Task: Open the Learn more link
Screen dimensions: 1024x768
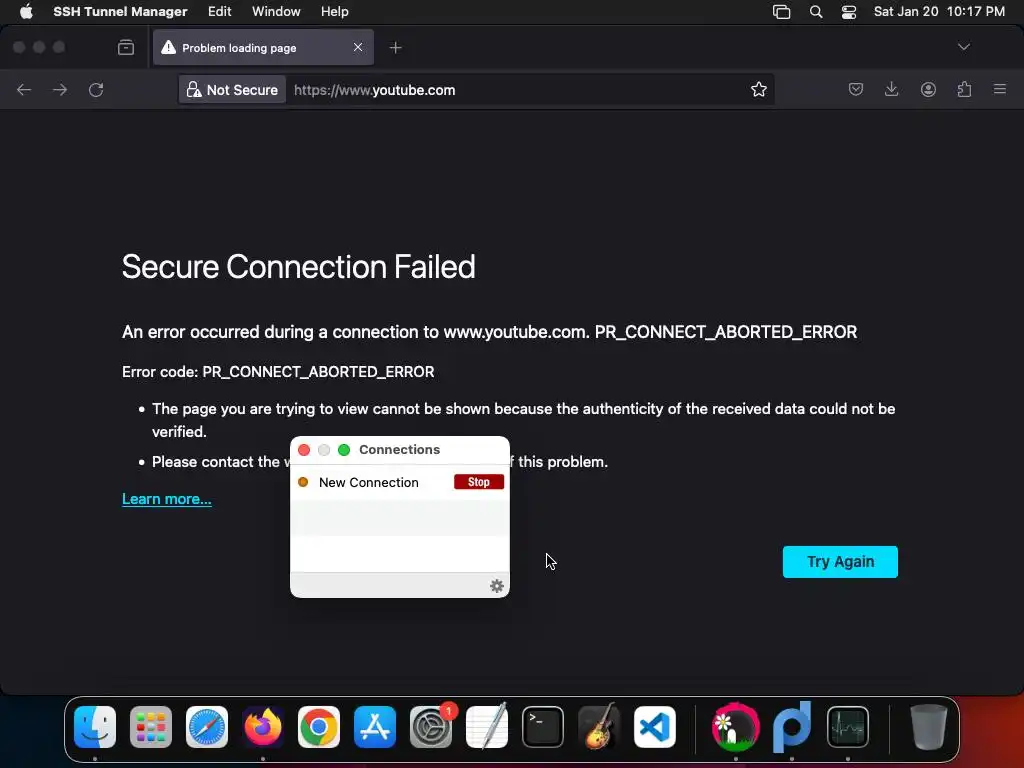Action: point(166,499)
